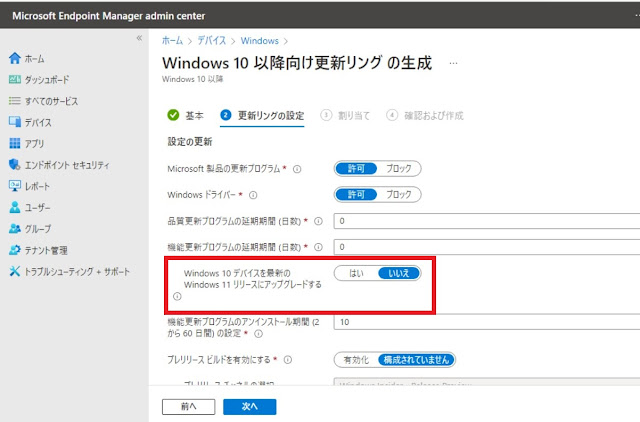Open info icon next to Windows ドライバー
640x422 pixels.
253,195
